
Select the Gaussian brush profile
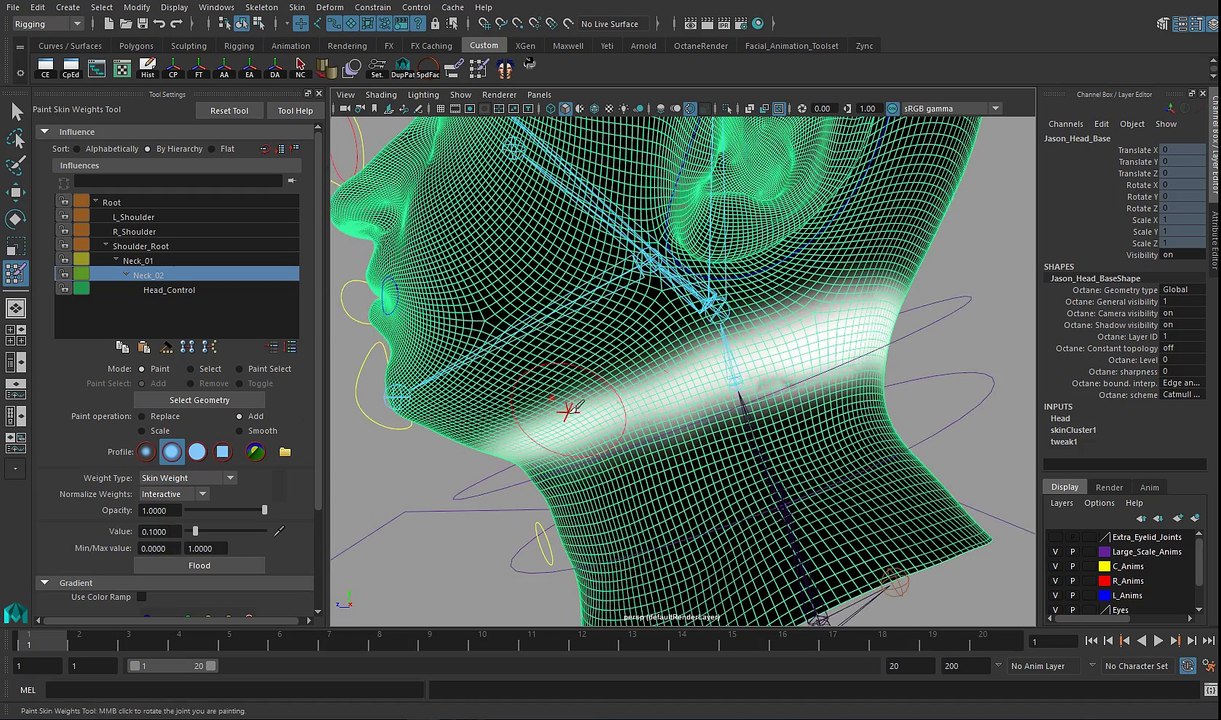147,452
